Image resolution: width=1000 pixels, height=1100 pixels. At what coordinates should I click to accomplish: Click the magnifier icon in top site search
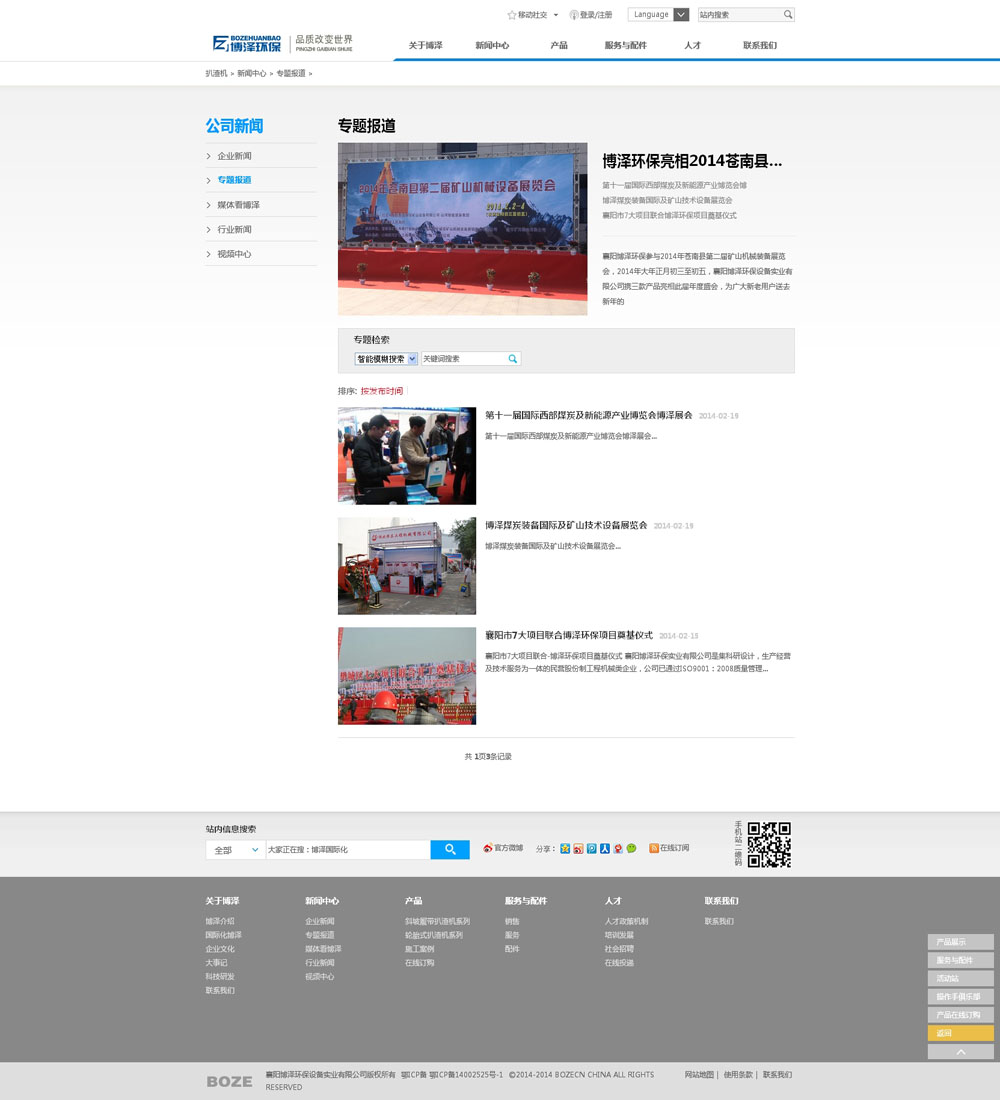[788, 15]
